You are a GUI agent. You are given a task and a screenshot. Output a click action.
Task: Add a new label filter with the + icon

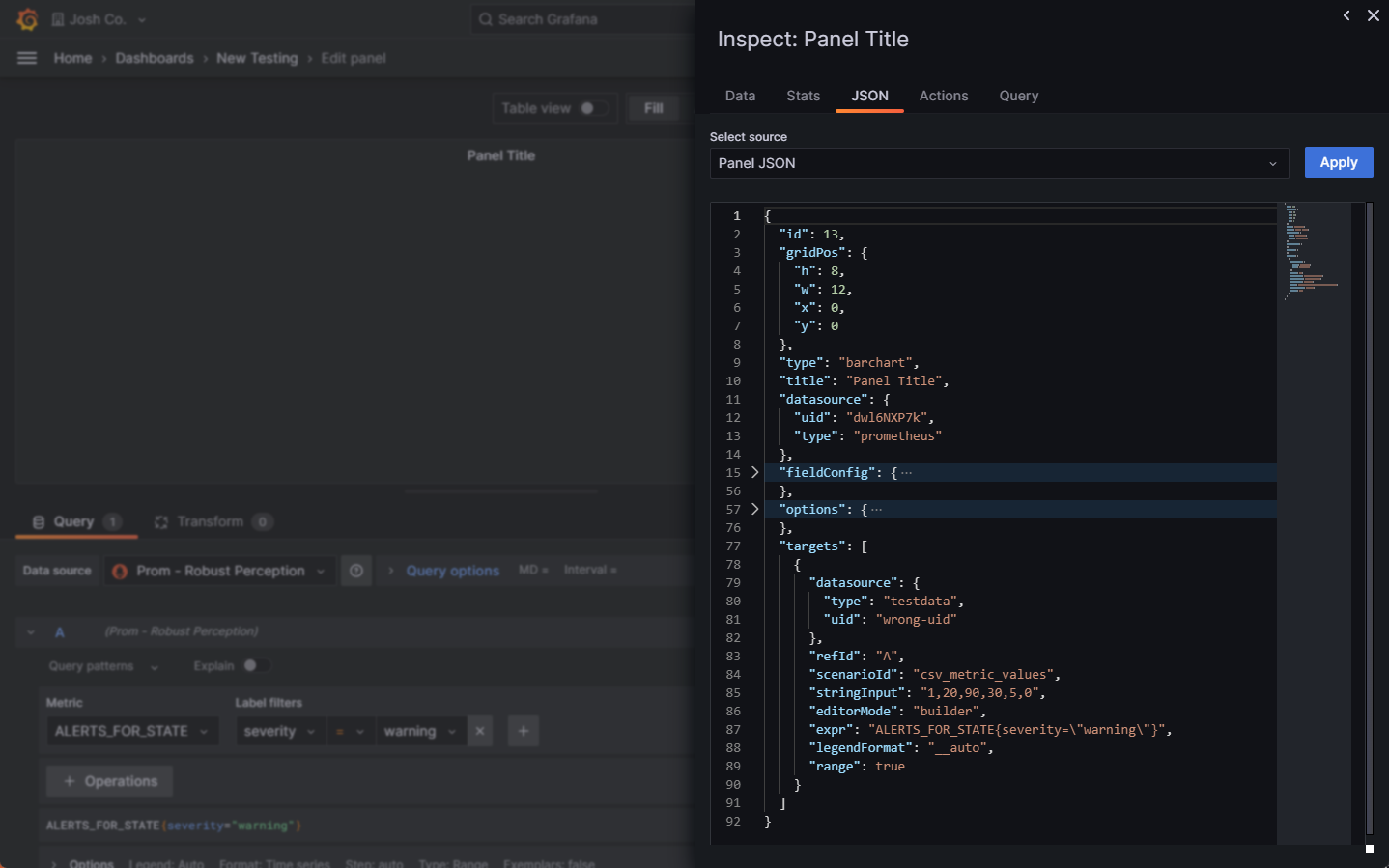tap(523, 731)
